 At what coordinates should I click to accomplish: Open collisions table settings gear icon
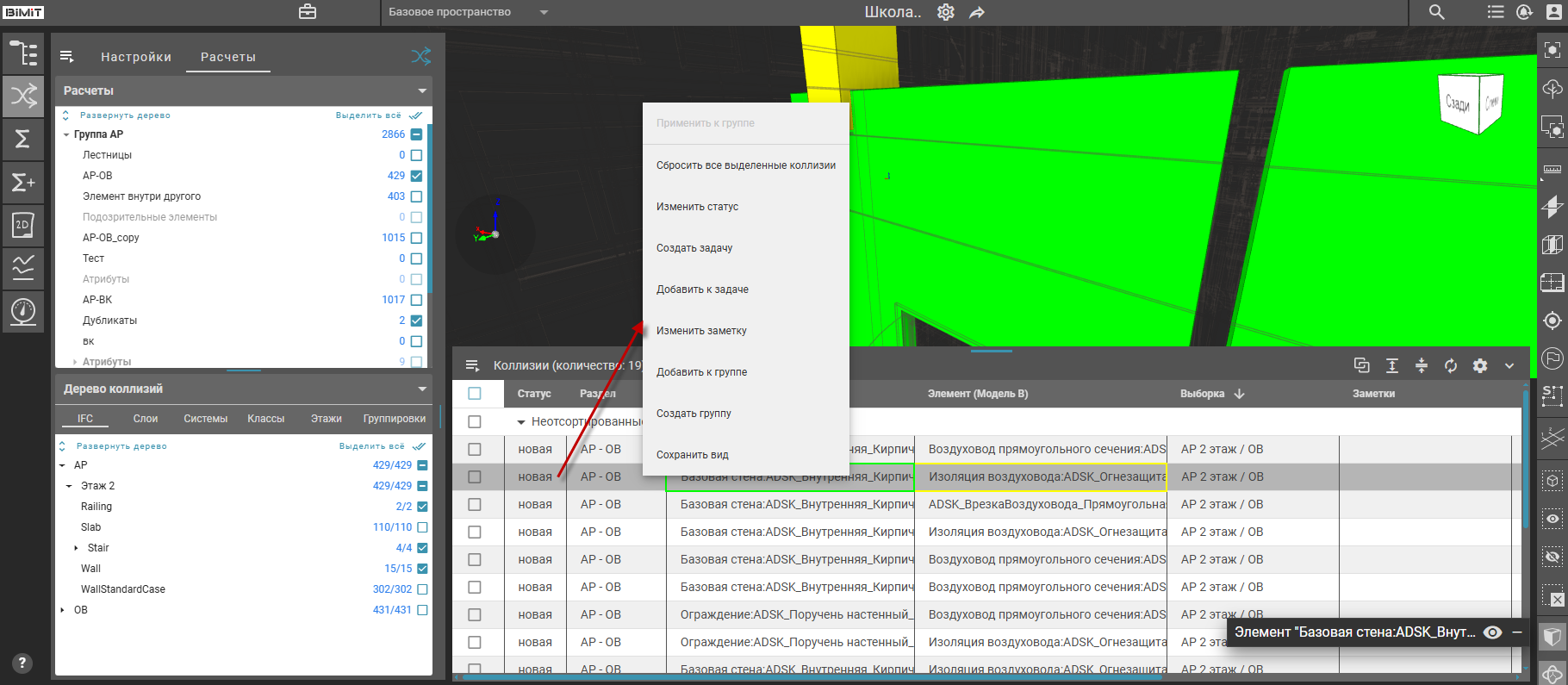[1480, 365]
